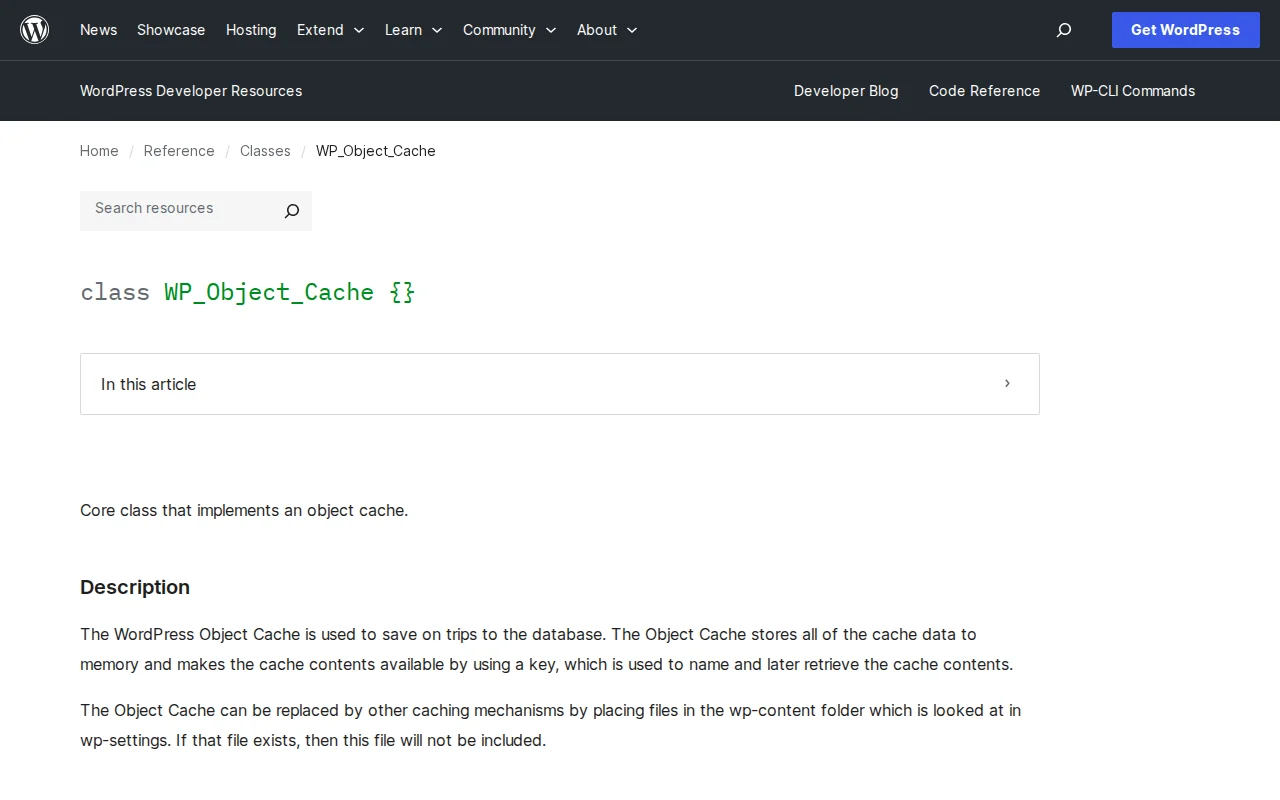Open the Extend menu
The height and width of the screenshot is (800, 1280).
click(319, 30)
